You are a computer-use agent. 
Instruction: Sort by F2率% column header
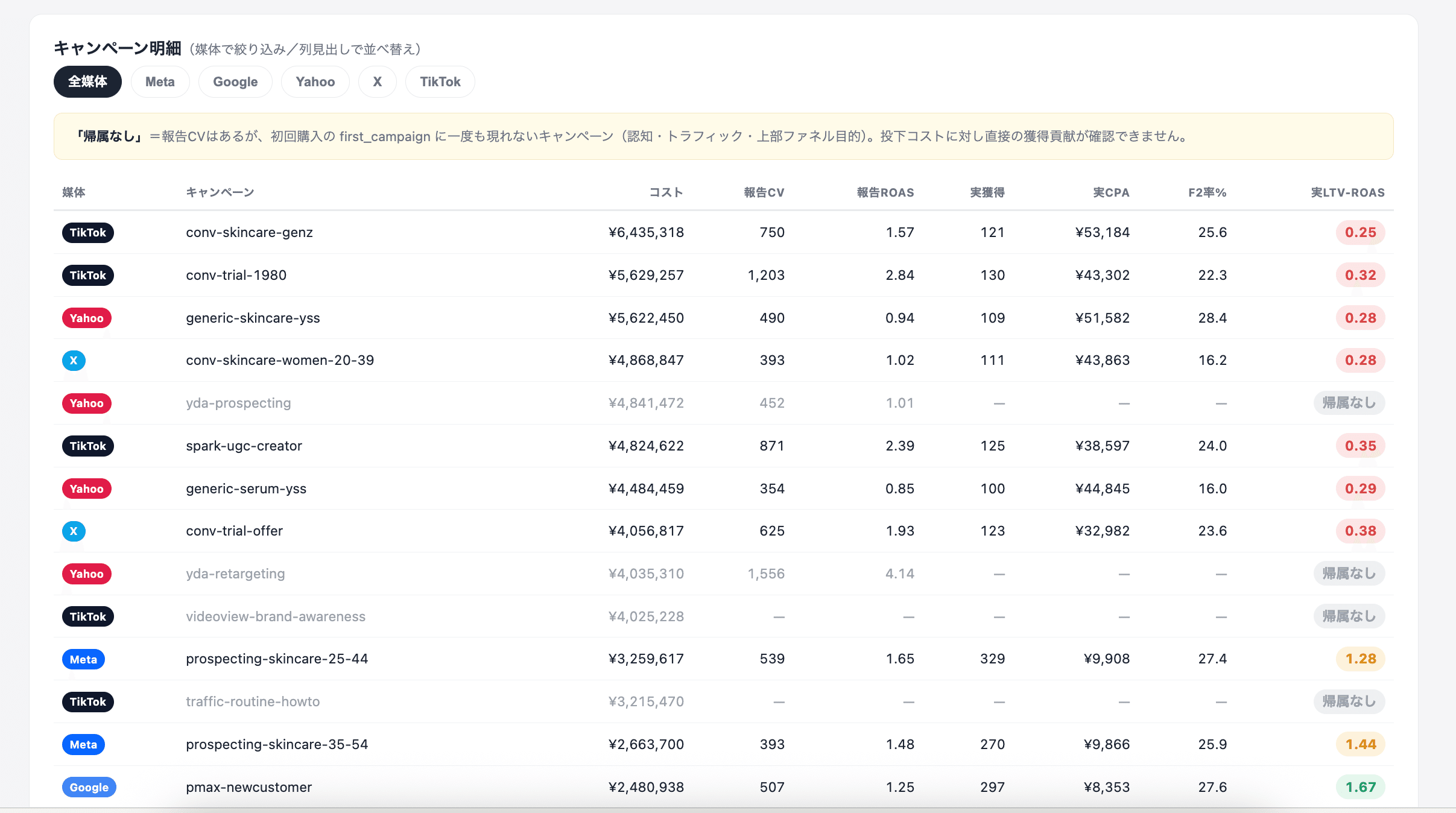(x=1208, y=192)
